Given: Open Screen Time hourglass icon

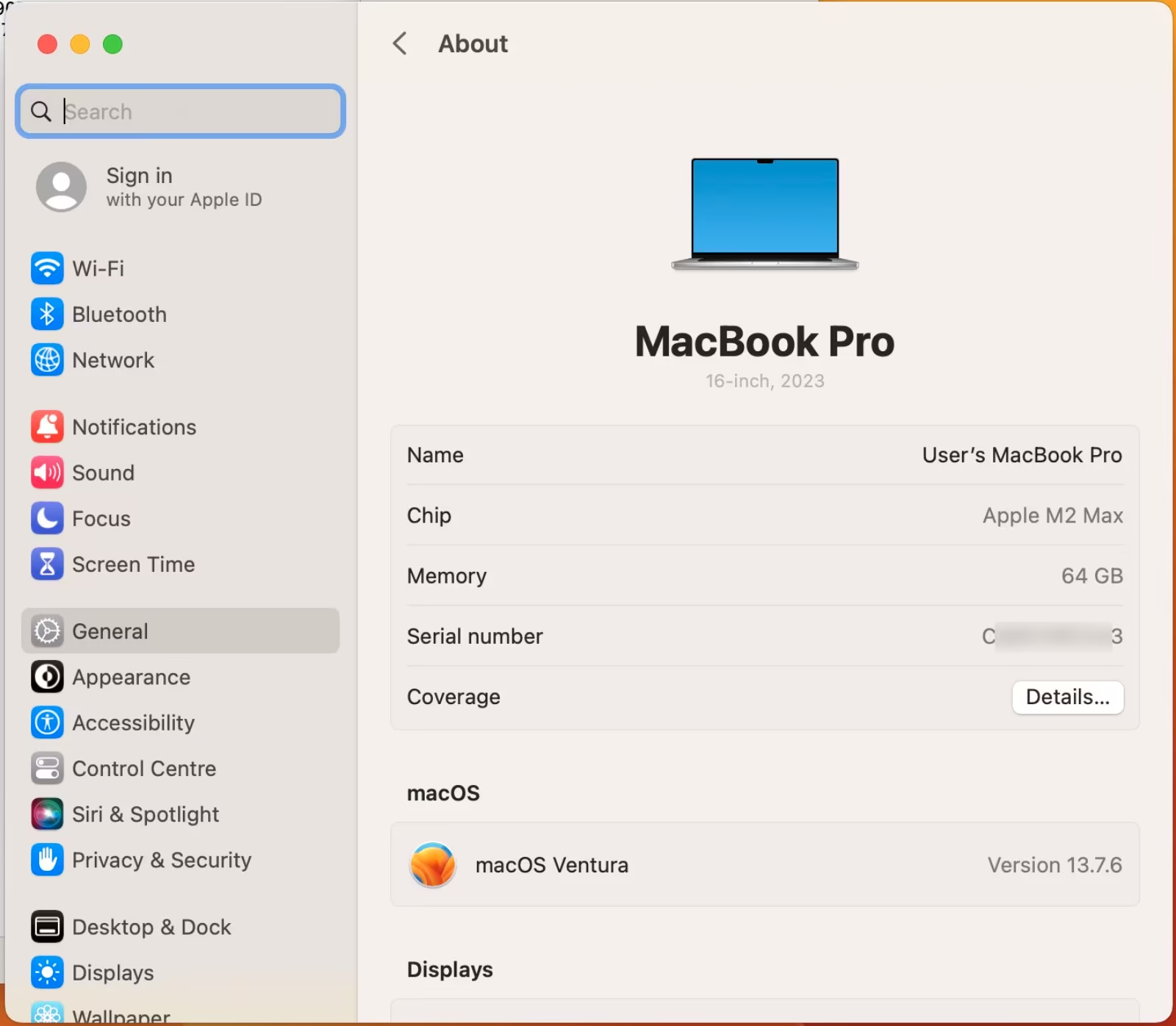Looking at the screenshot, I should 47,564.
